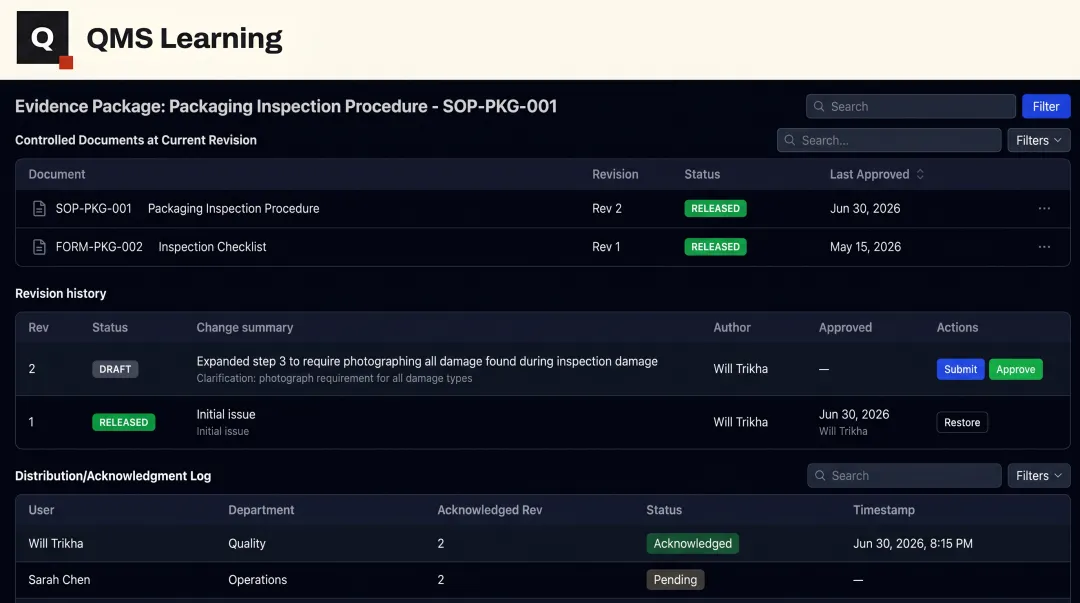Click the Packaging Inspection Procedure title
Viewport: 1080px width, 603px height.
tap(233, 209)
